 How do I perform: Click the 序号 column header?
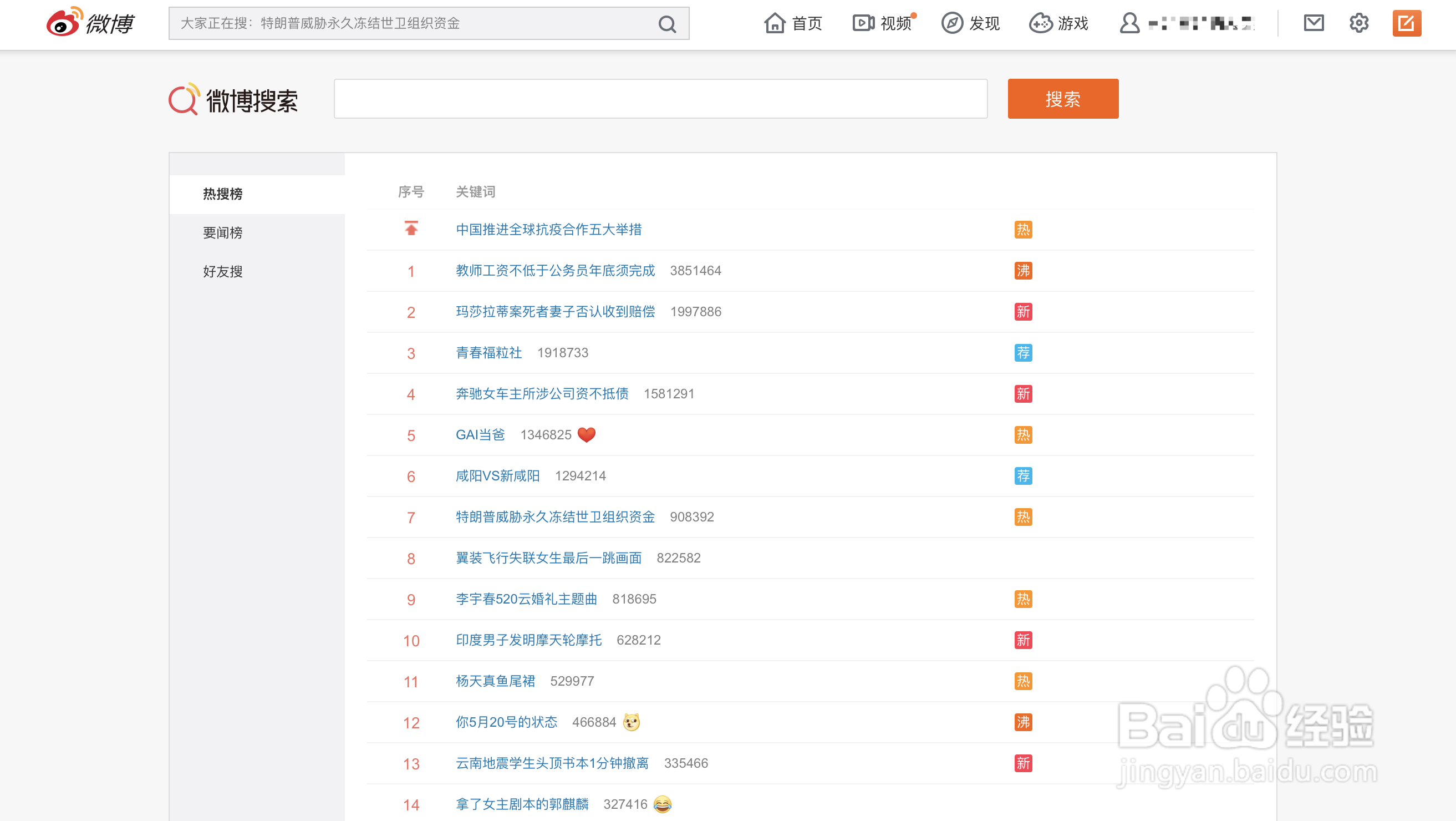click(411, 192)
